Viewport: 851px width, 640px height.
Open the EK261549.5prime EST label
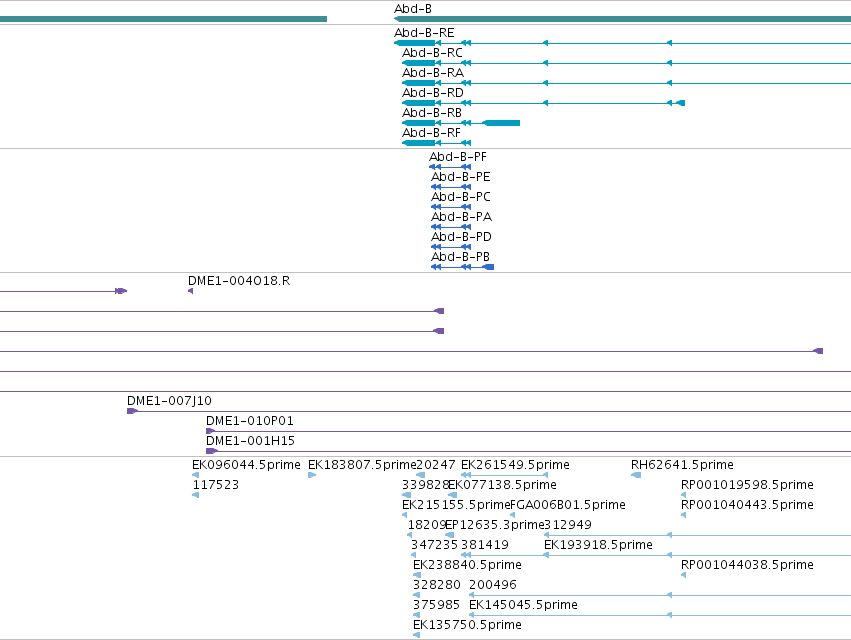(x=515, y=465)
